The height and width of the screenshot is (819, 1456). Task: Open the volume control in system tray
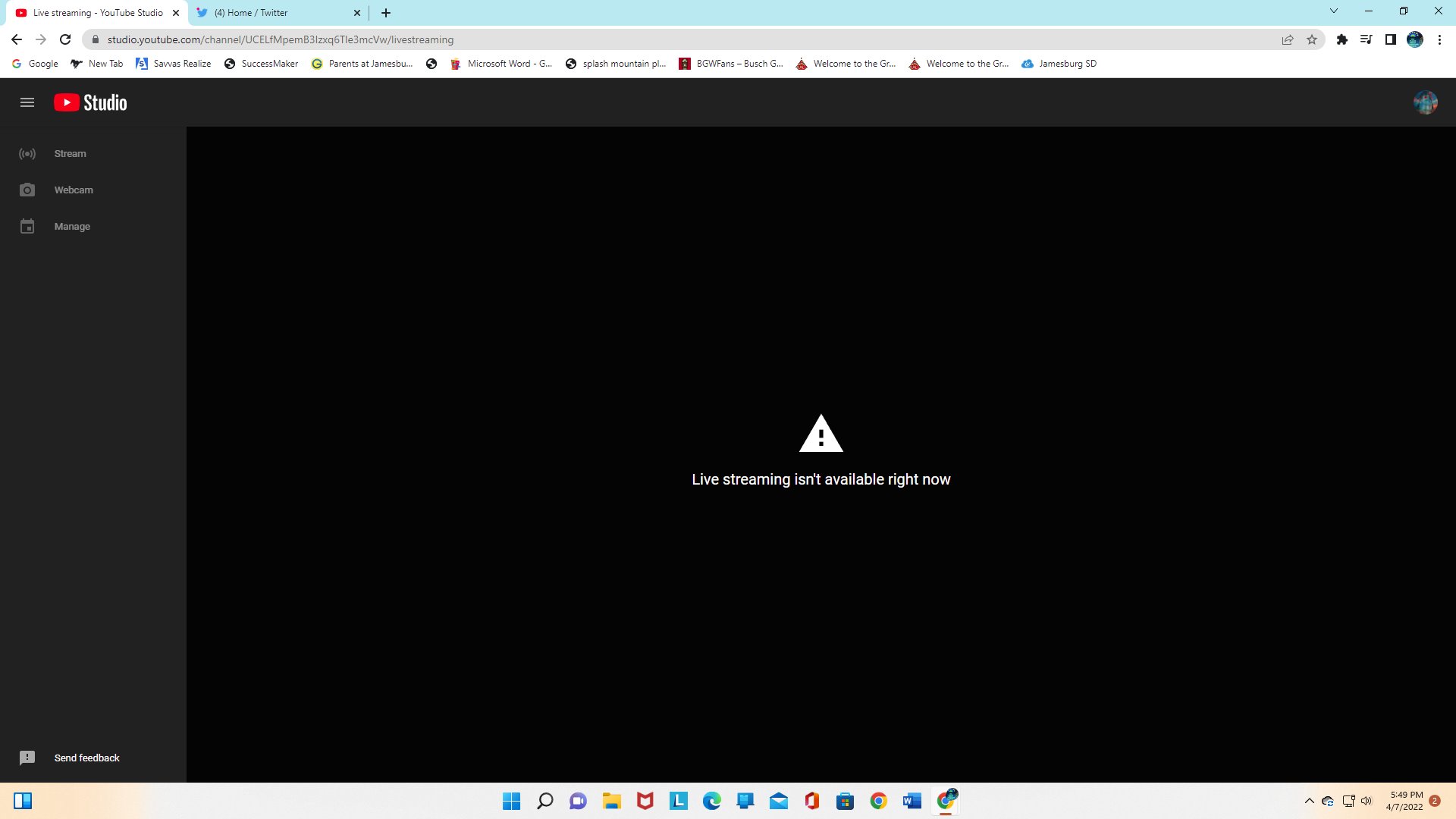pos(1367,801)
